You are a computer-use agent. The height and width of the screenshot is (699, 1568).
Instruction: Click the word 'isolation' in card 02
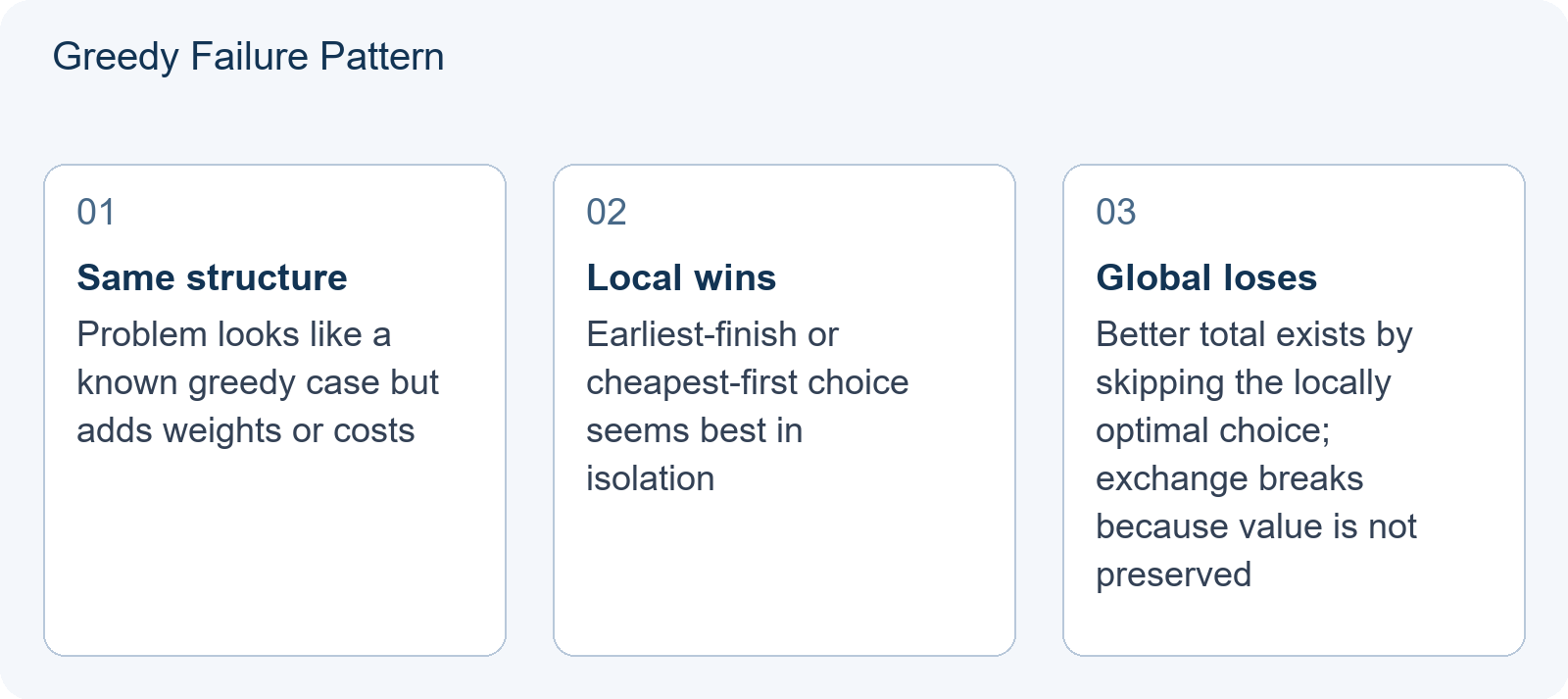point(651,478)
